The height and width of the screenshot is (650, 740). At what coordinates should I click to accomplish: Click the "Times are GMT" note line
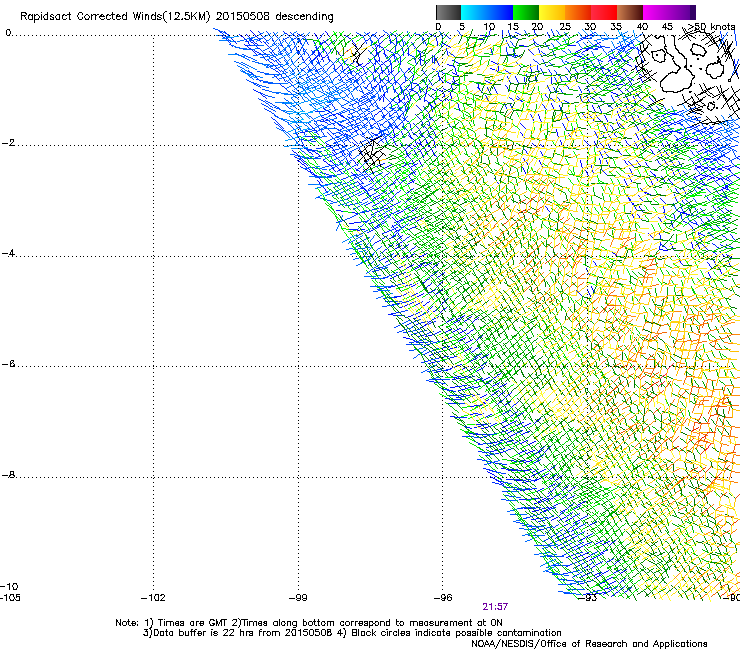[309, 623]
